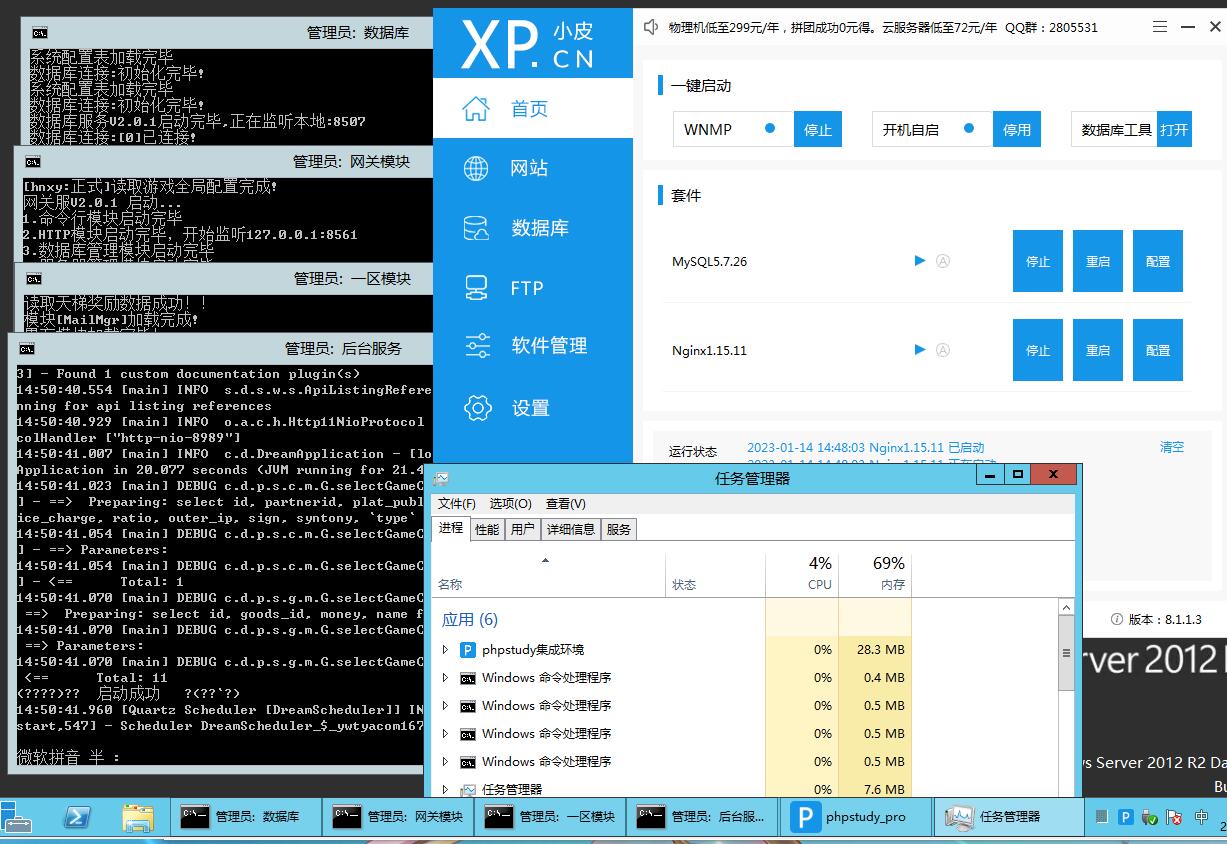Restart the MySQL5.7.26 service
Image resolution: width=1227 pixels, height=844 pixels.
[x=1098, y=261]
